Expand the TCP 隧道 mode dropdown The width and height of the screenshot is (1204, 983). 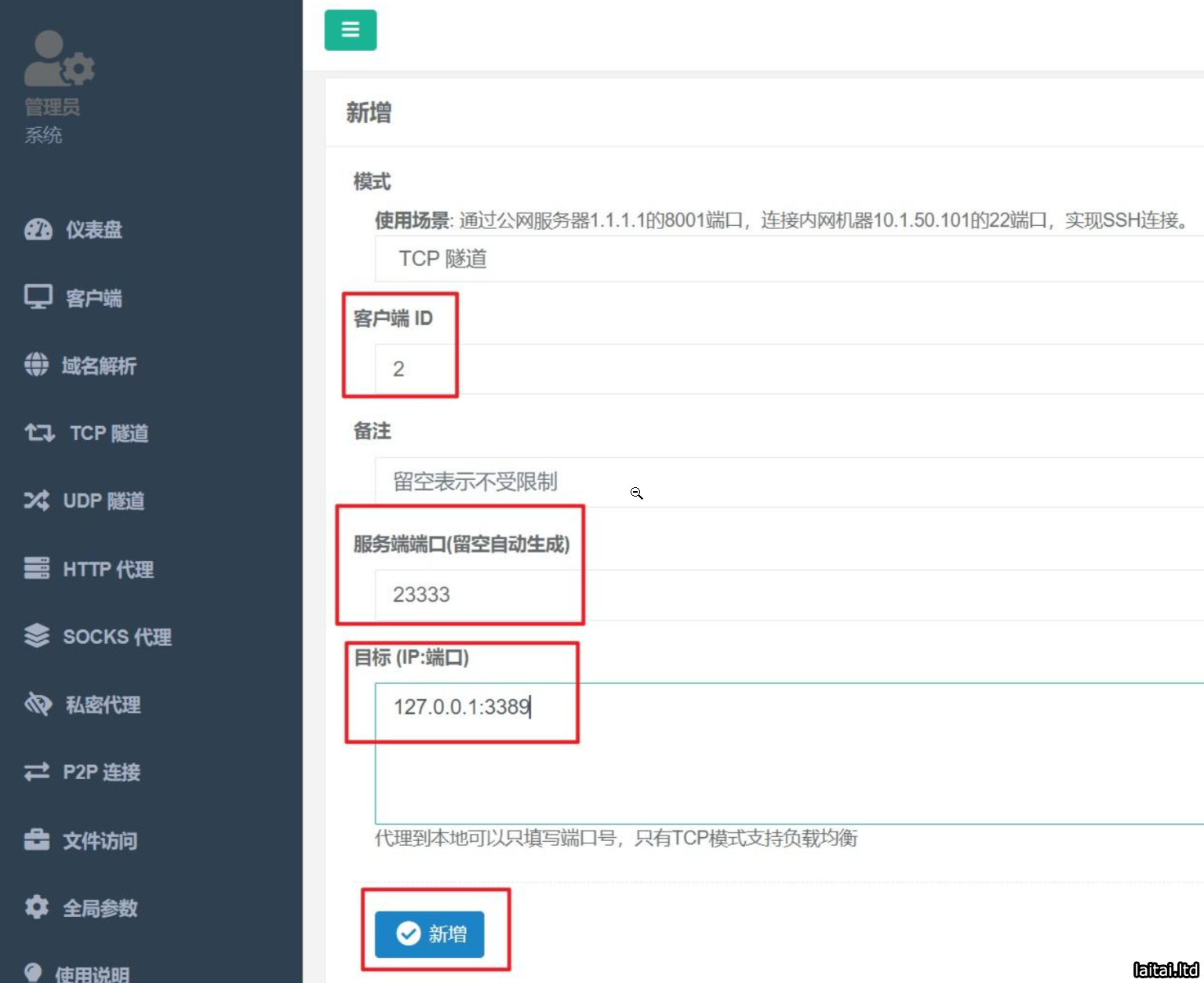tap(784, 259)
